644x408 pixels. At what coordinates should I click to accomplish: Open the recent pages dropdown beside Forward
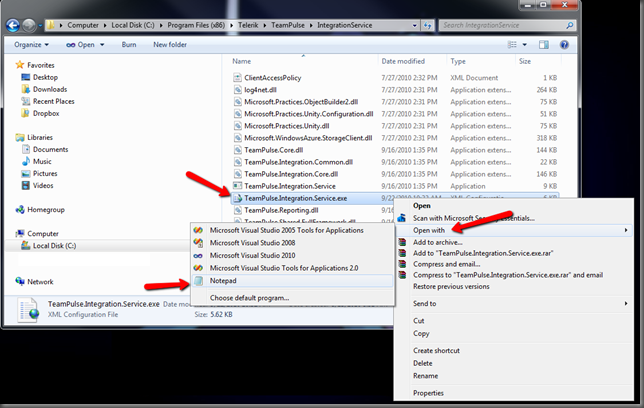tap(40, 25)
